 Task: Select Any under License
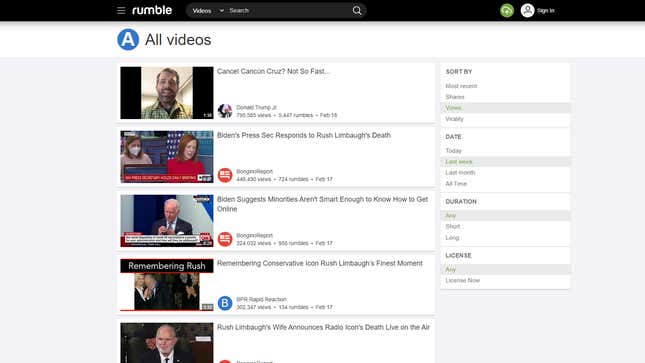coord(505,270)
